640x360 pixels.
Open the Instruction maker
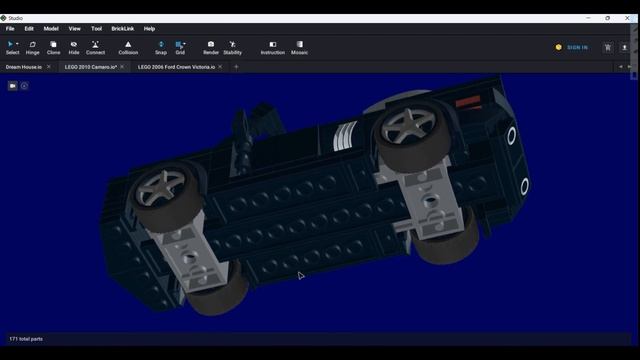tap(273, 47)
